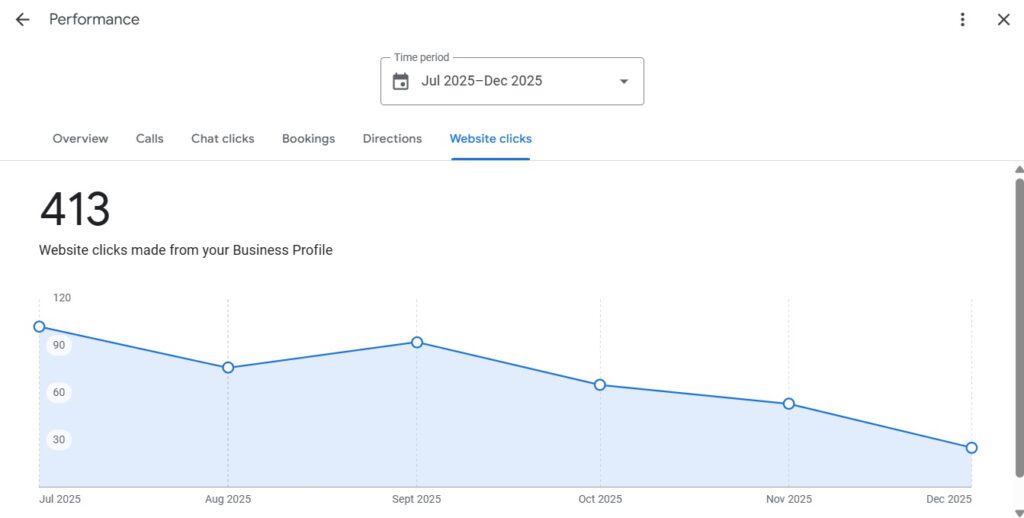The height and width of the screenshot is (518, 1024).
Task: Switch to the Overview tab
Action: pos(80,139)
